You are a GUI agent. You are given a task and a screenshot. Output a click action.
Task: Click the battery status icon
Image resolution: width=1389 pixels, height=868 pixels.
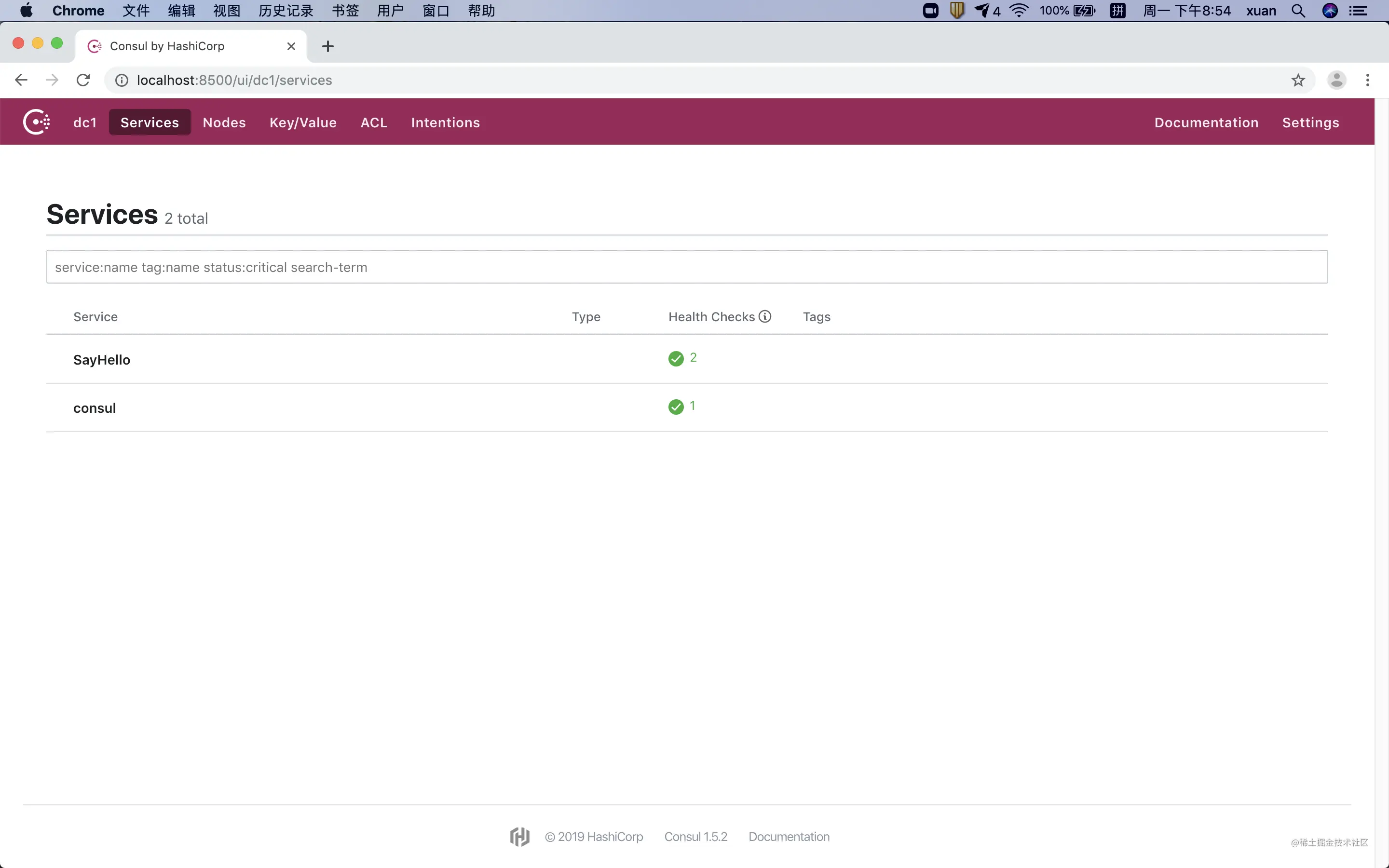(x=1084, y=10)
